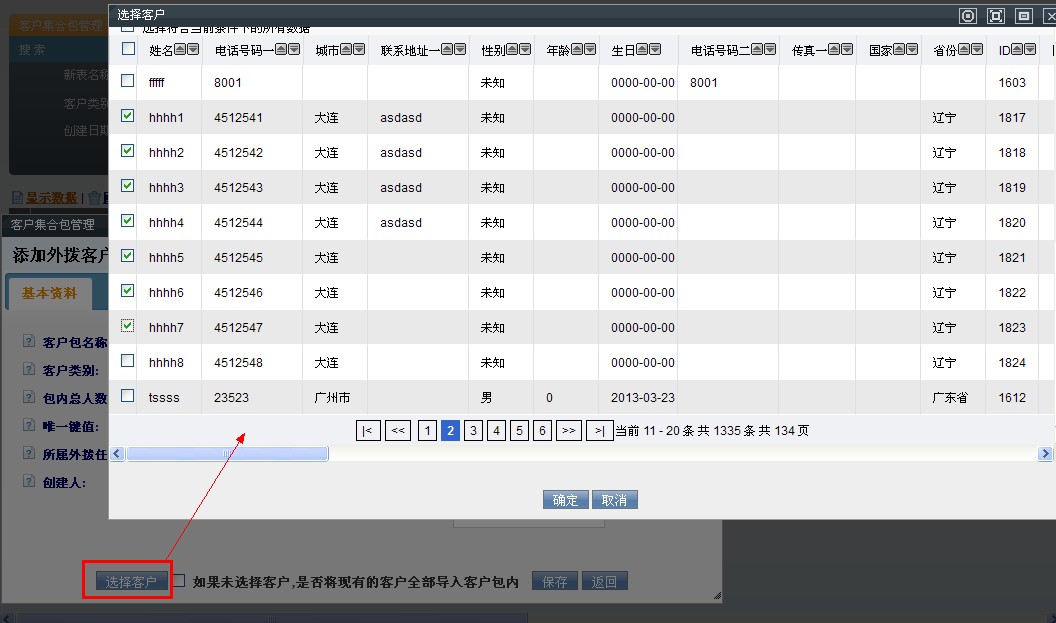This screenshot has height=623, width=1056.
Task: Click help icon beside 客户类别 label
Action: (x=29, y=370)
